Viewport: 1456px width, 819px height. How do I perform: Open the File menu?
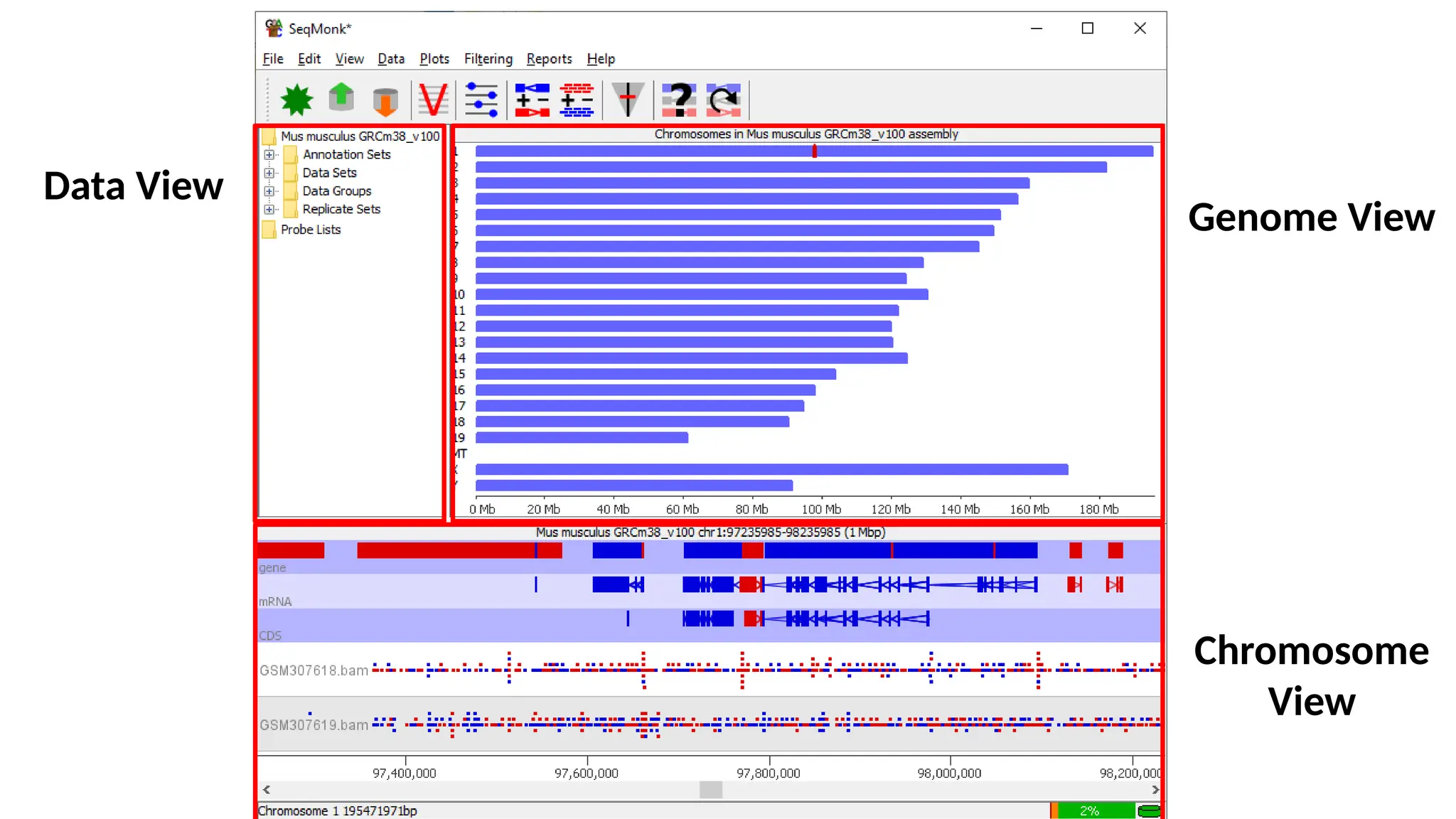(273, 59)
